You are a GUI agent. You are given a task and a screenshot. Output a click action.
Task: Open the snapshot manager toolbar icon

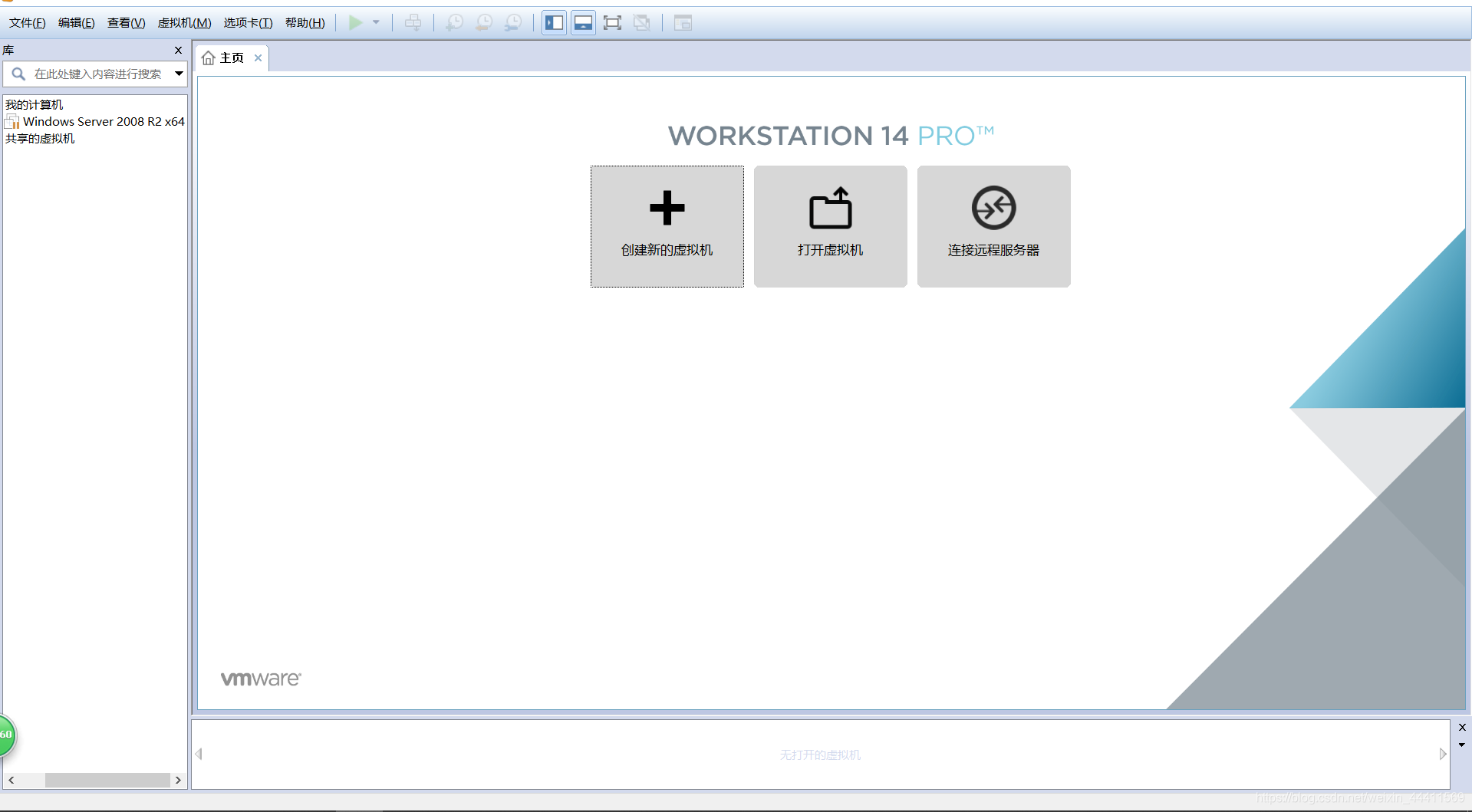point(513,23)
